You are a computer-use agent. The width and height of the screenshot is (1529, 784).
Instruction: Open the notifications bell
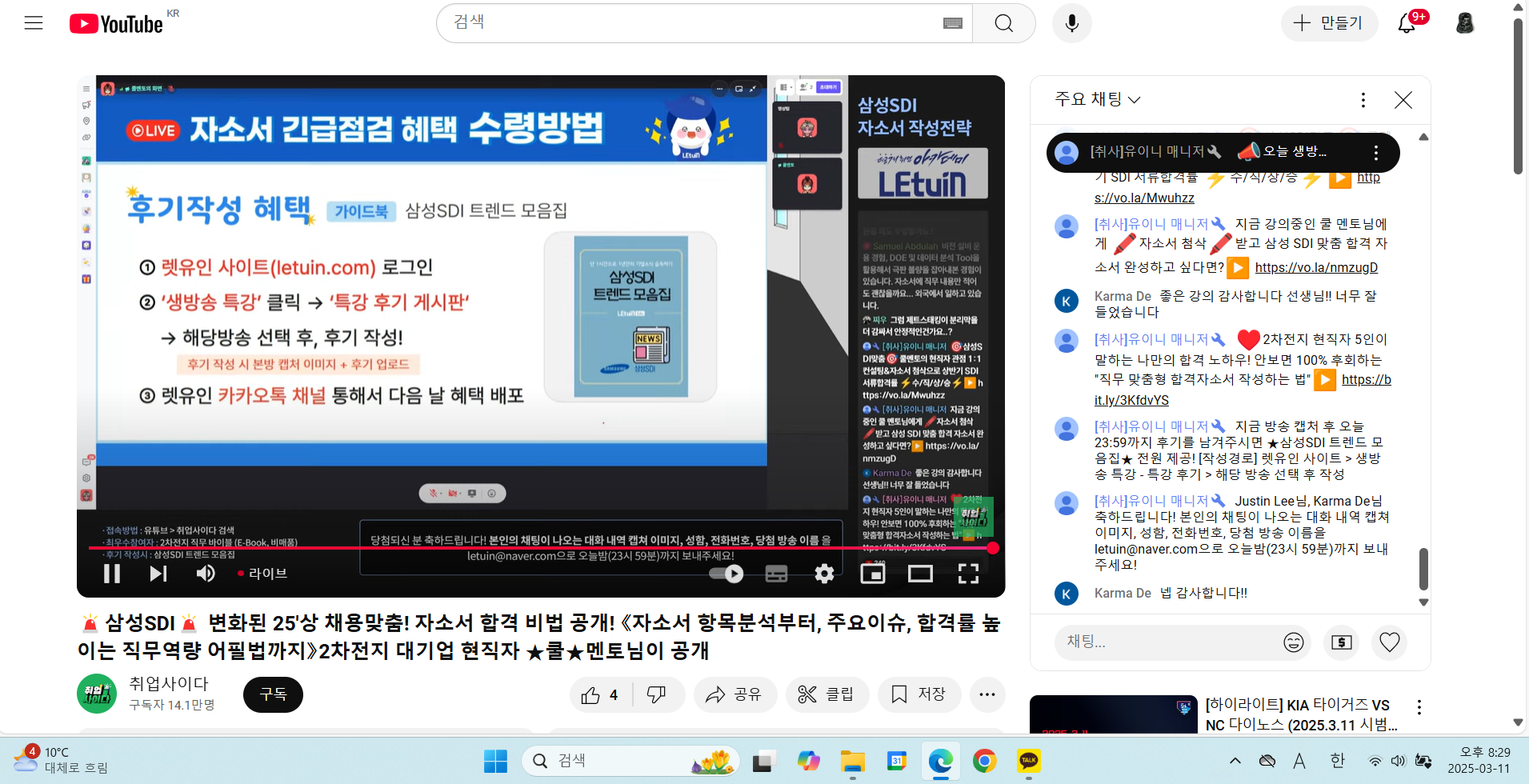[x=1407, y=23]
